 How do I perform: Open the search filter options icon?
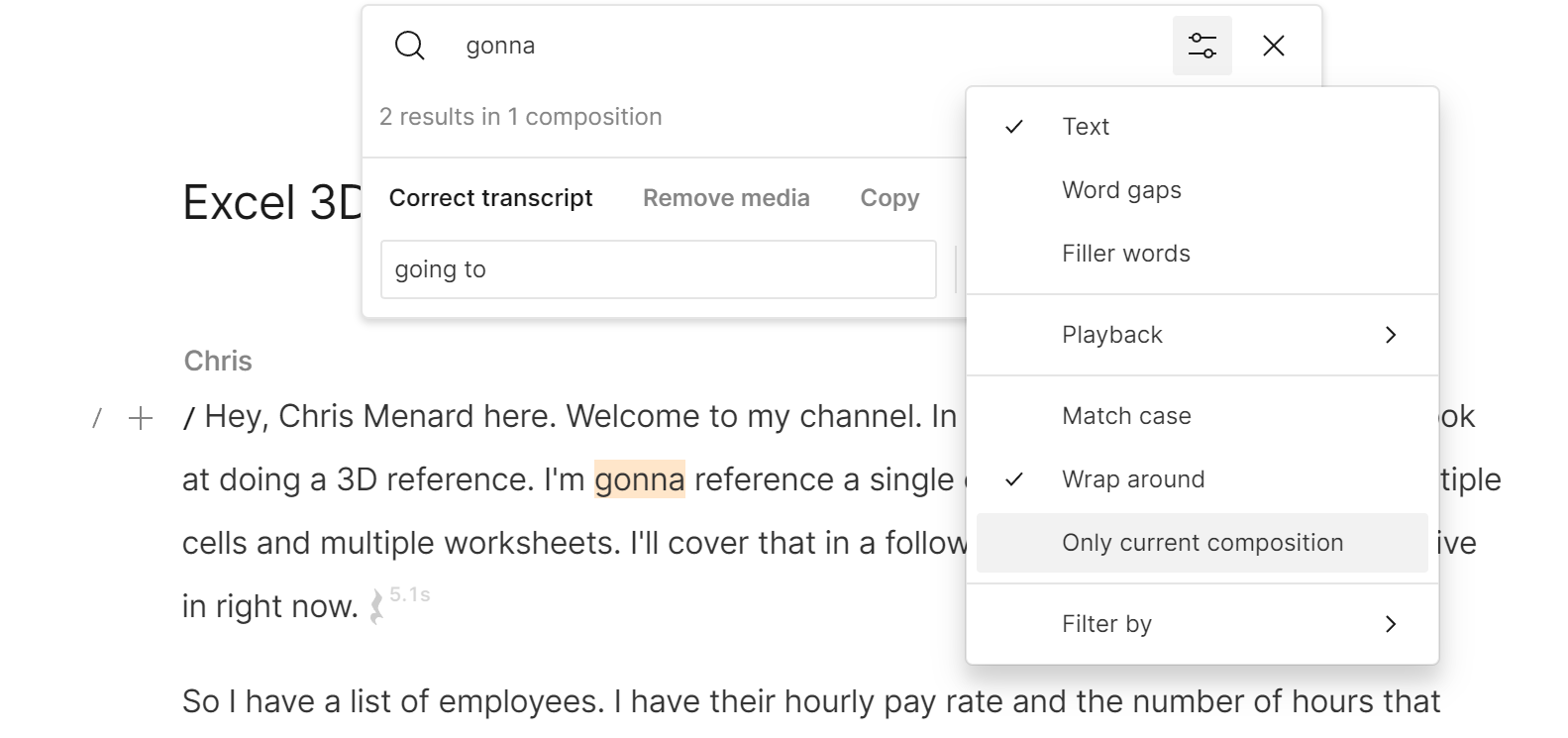click(x=1202, y=46)
